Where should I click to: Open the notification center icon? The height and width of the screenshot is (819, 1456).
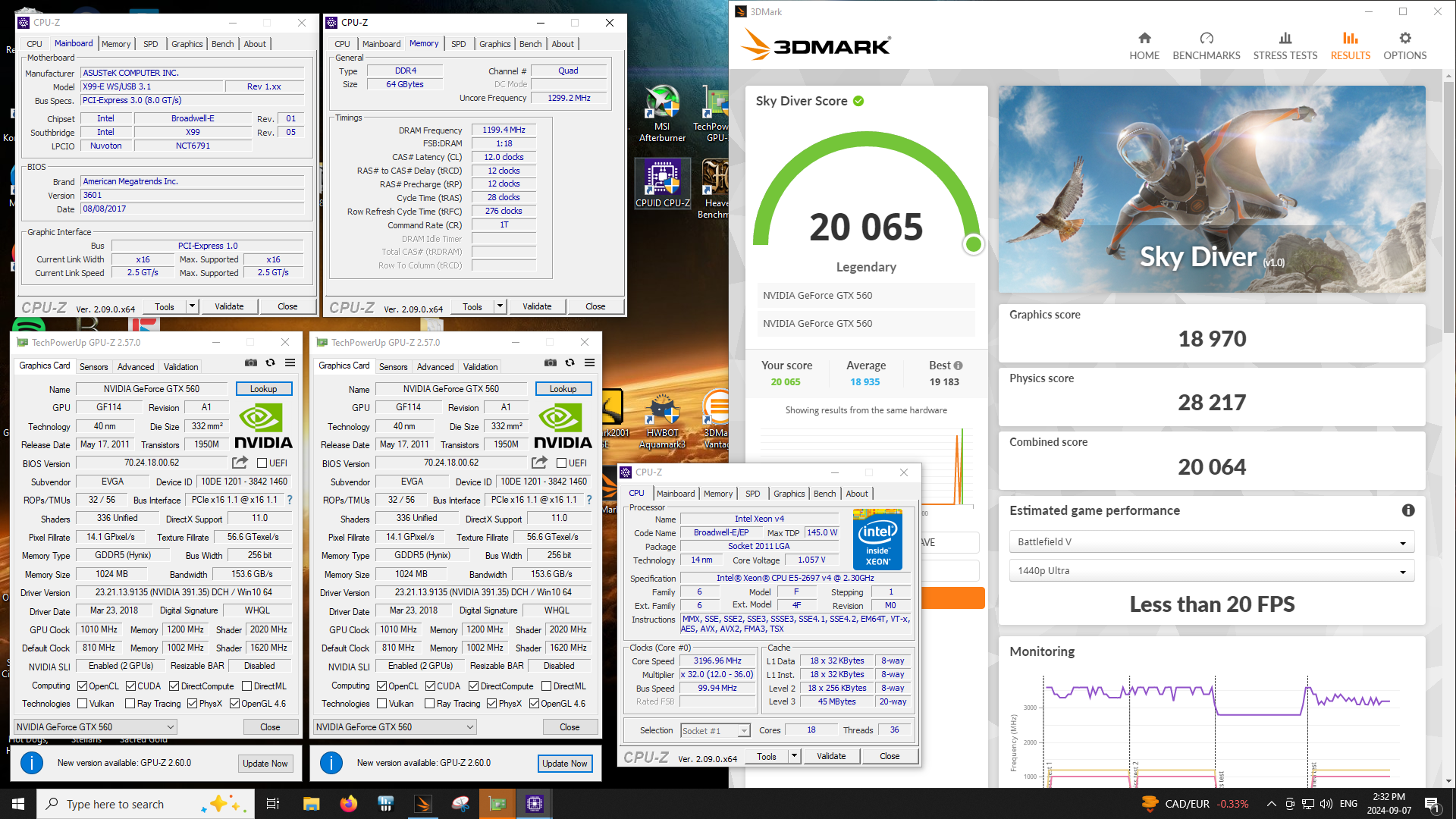pyautogui.click(x=1432, y=804)
